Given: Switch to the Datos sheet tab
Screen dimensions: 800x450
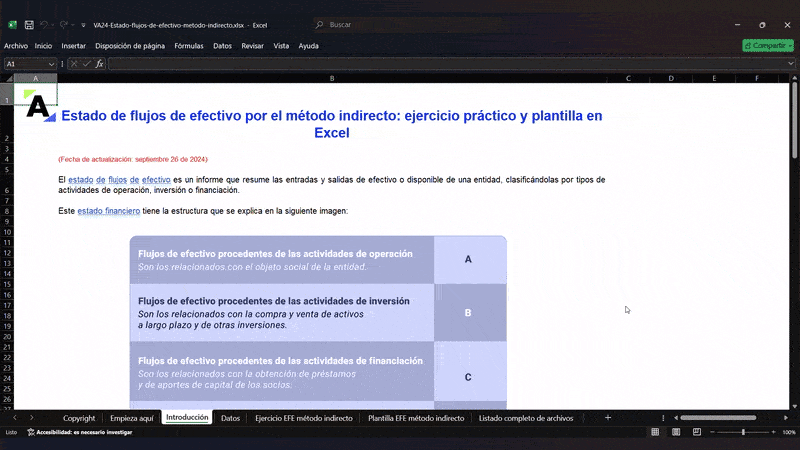Looking at the screenshot, I should 230,418.
